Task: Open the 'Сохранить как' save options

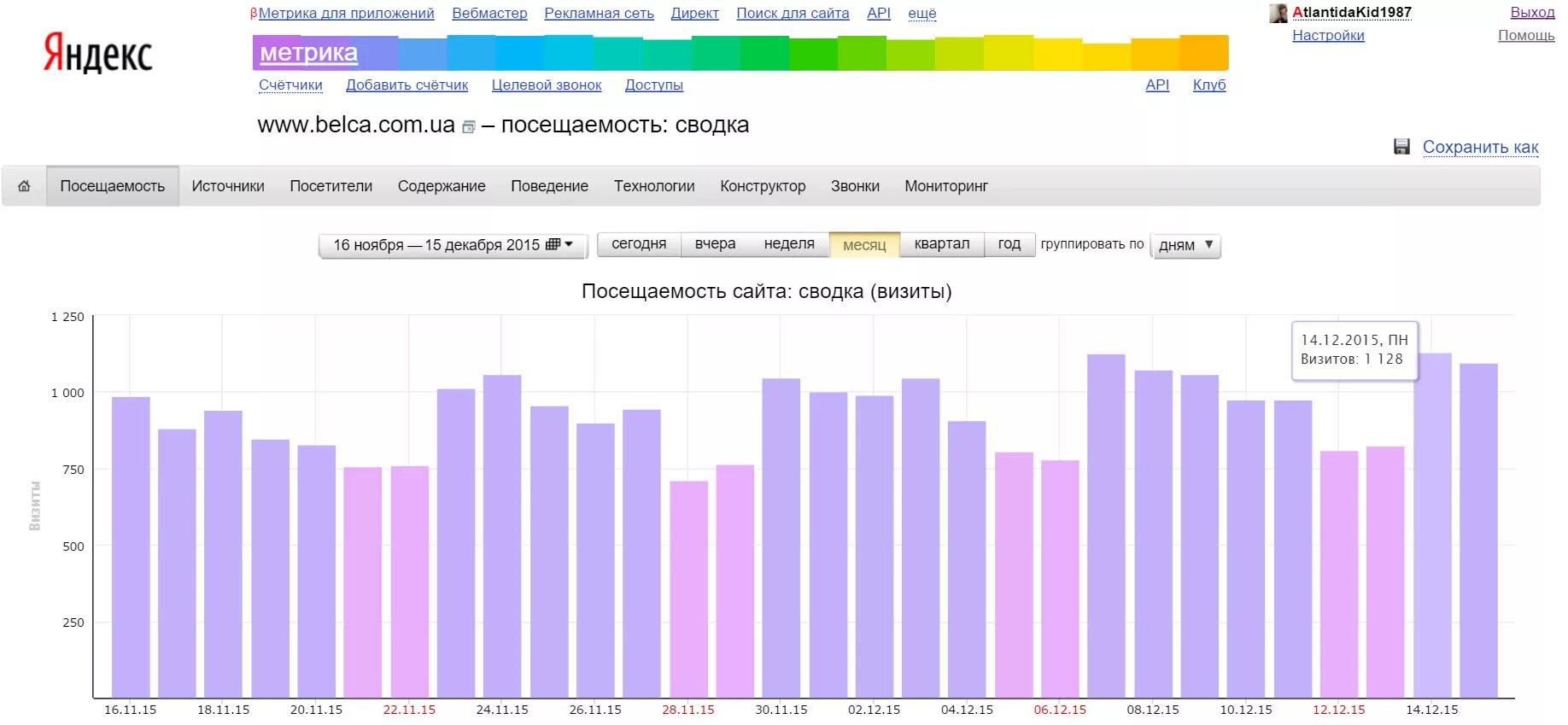Action: pos(1480,147)
